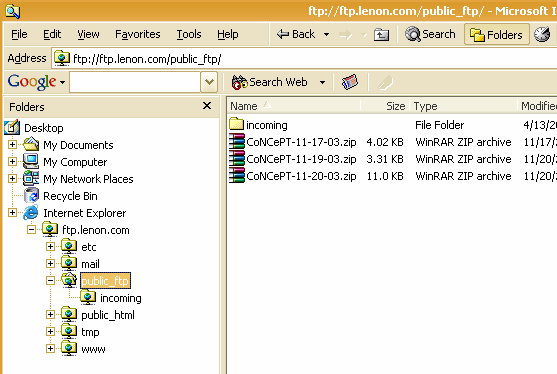Collapse the public_ftp tree node

[x=50, y=281]
